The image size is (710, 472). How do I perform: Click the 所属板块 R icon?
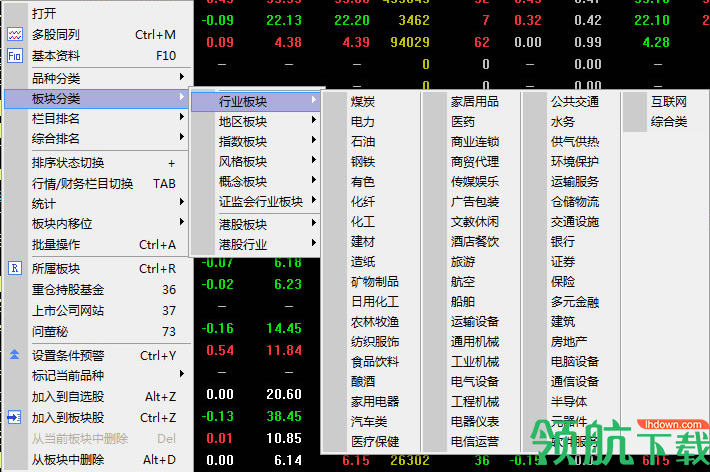point(14,268)
